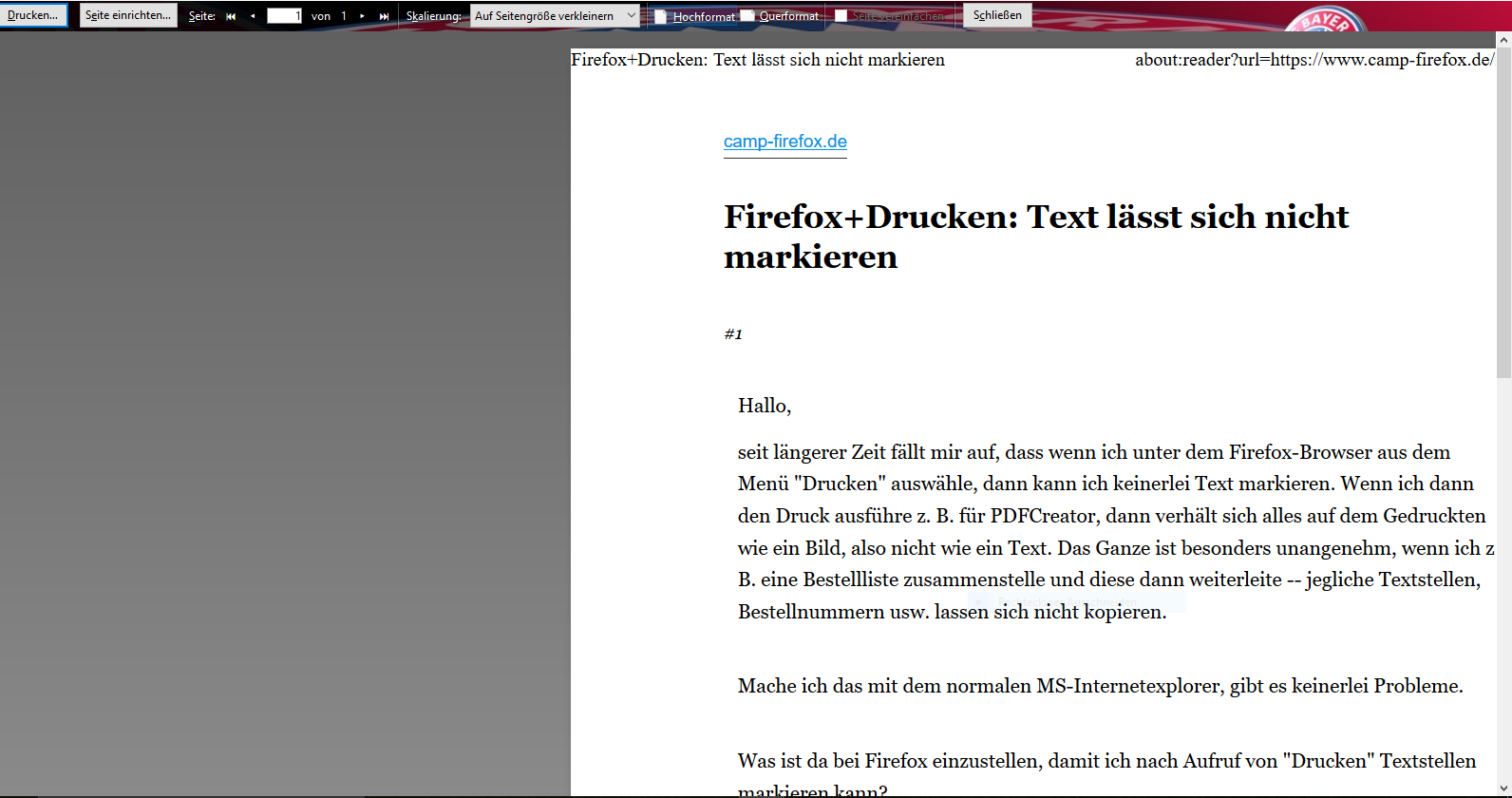Image resolution: width=1512 pixels, height=798 pixels.
Task: Click the line starting 'Was ist da bei Firefox'
Action: click(1107, 761)
